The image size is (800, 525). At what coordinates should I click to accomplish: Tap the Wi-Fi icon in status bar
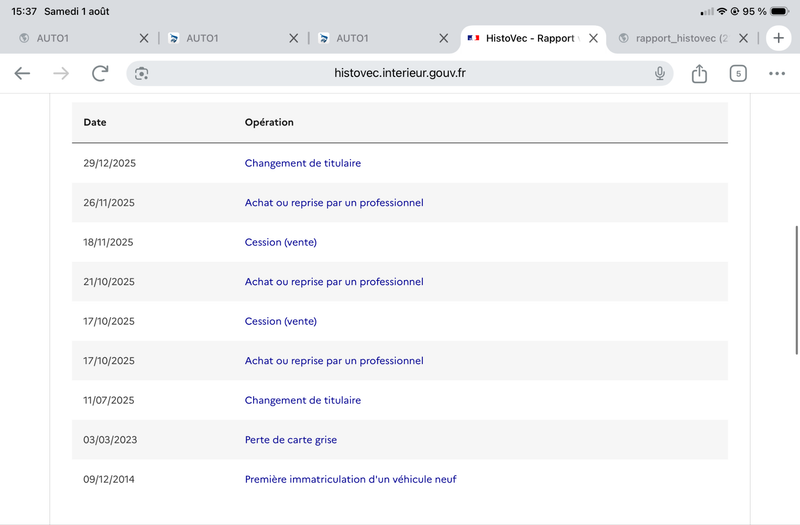[721, 11]
